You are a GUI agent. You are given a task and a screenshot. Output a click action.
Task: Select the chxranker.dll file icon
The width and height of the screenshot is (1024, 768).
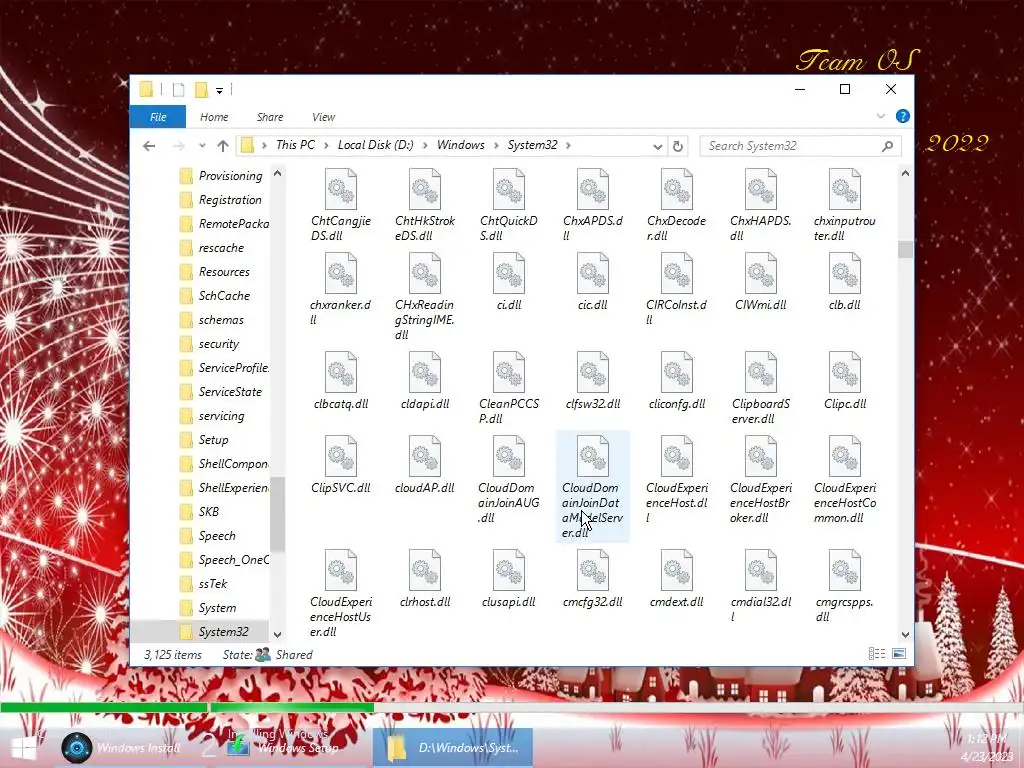[x=341, y=273]
